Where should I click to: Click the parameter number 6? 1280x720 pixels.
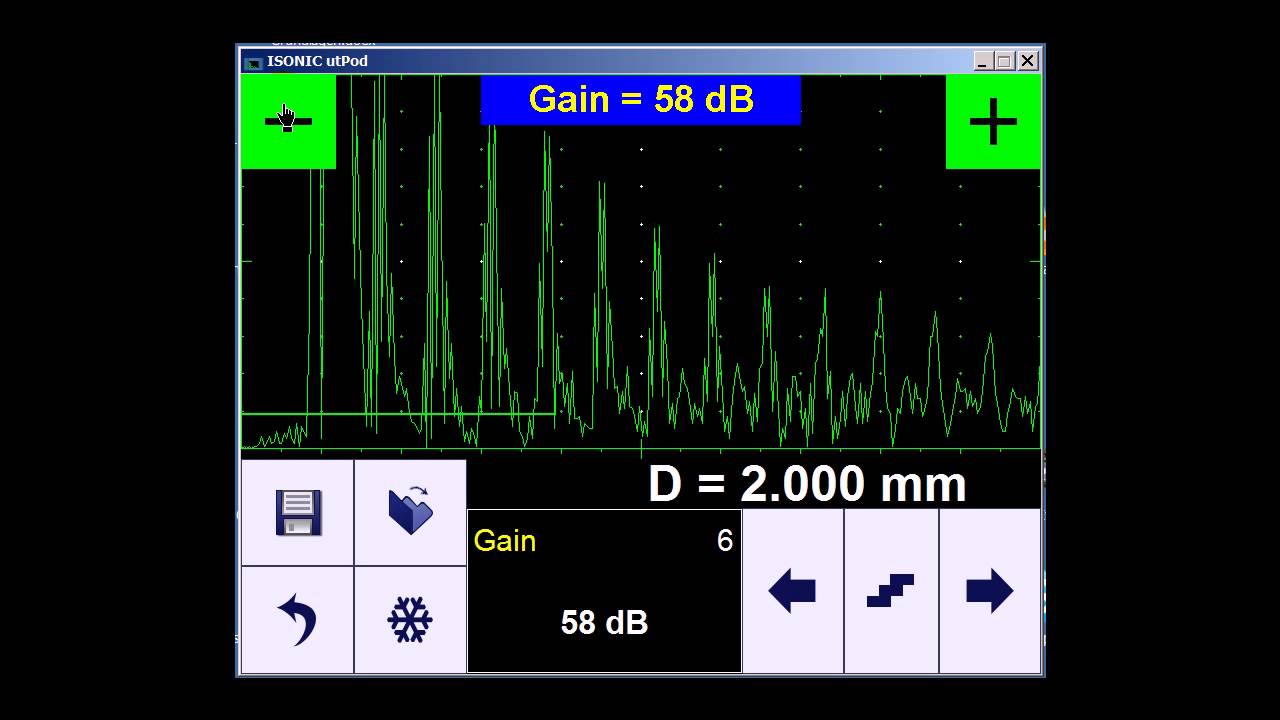pyautogui.click(x=725, y=541)
